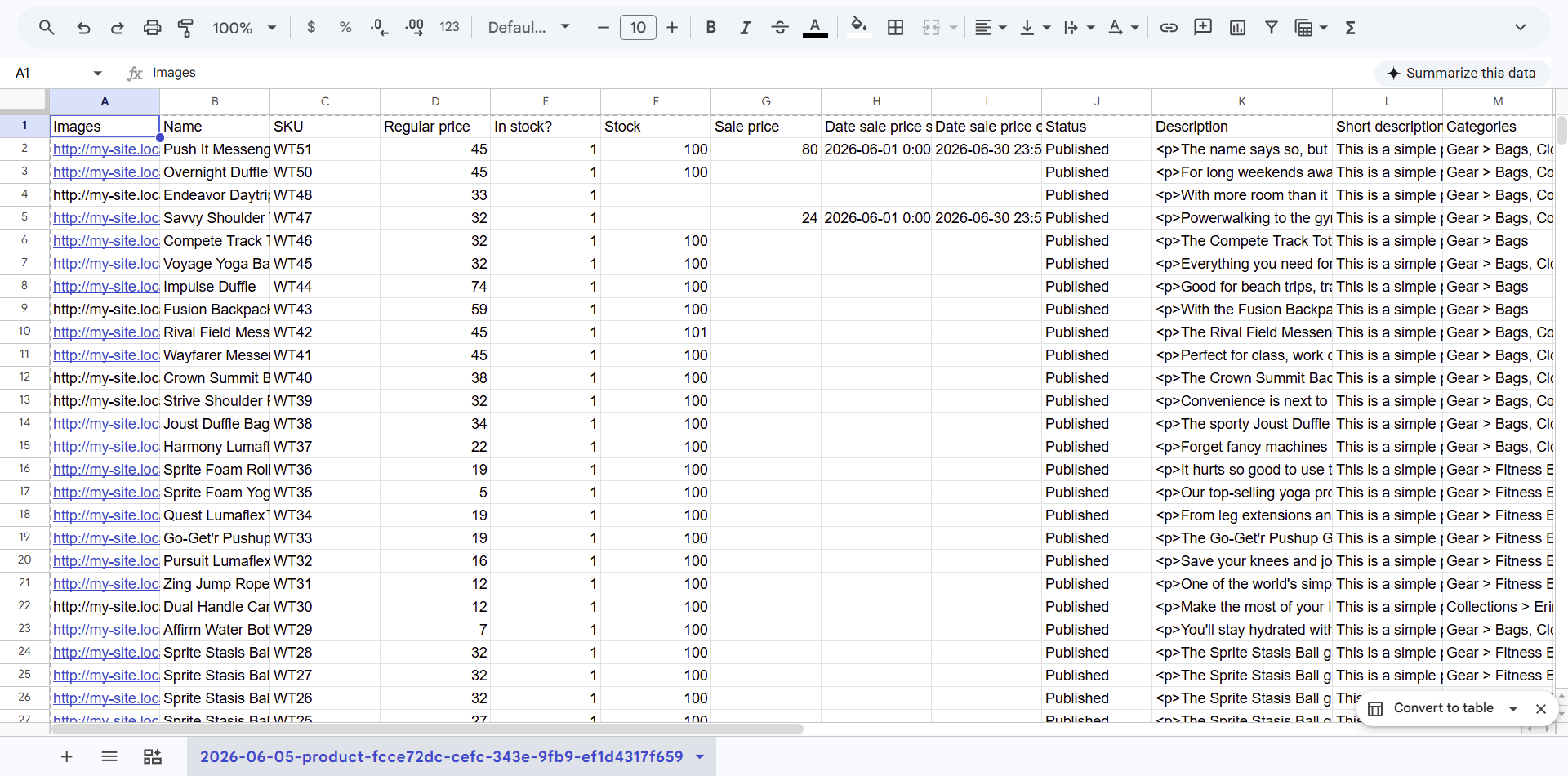The width and height of the screenshot is (1568, 776).
Task: Toggle bold formatting
Action: pos(711,28)
